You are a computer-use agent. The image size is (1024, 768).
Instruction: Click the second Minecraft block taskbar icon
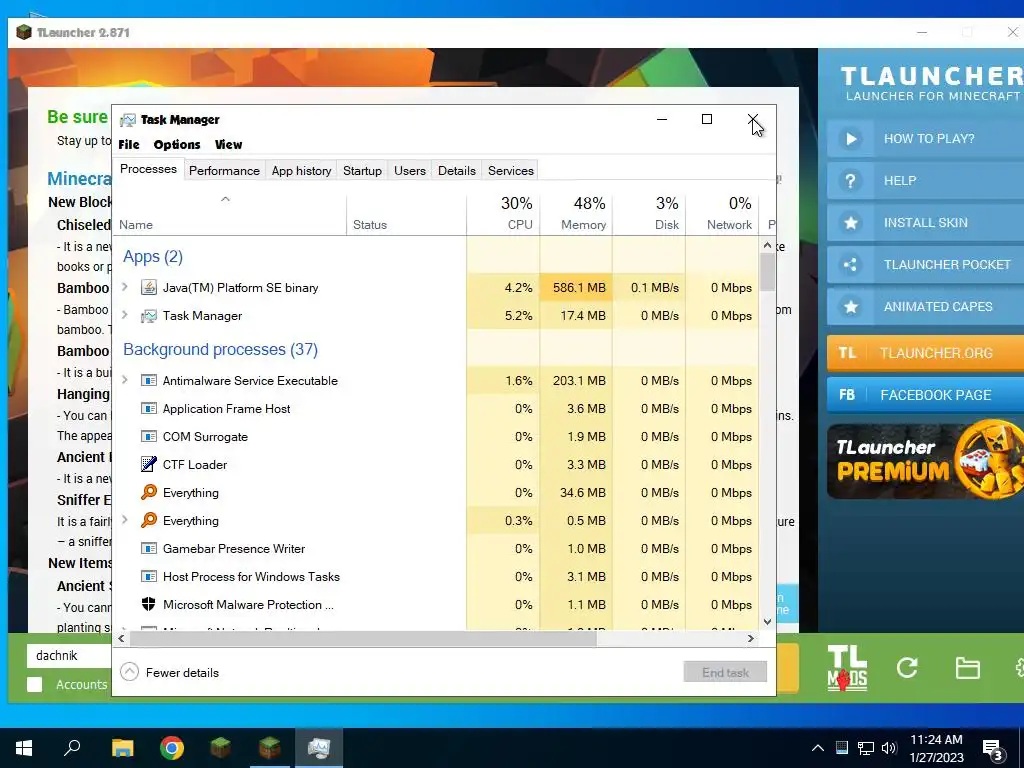pos(269,748)
